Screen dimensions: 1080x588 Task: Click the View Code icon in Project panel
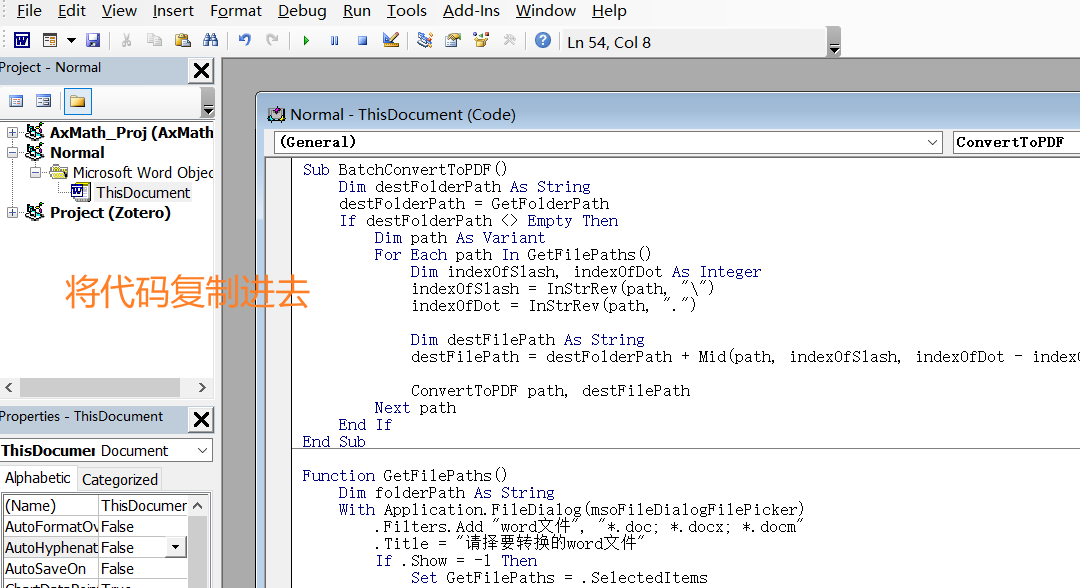click(16, 101)
